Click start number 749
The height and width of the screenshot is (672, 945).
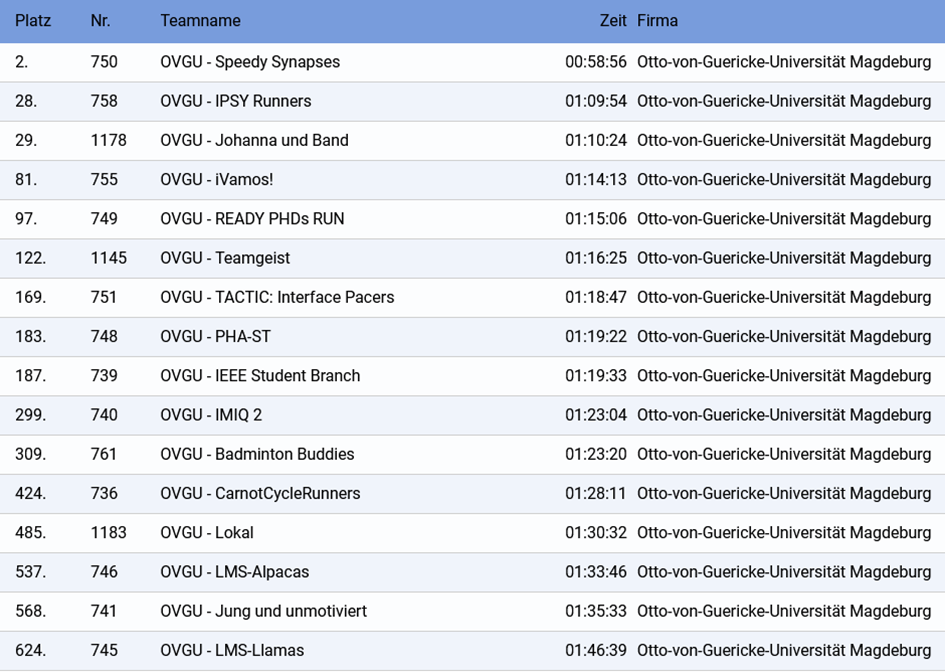[x=104, y=219]
